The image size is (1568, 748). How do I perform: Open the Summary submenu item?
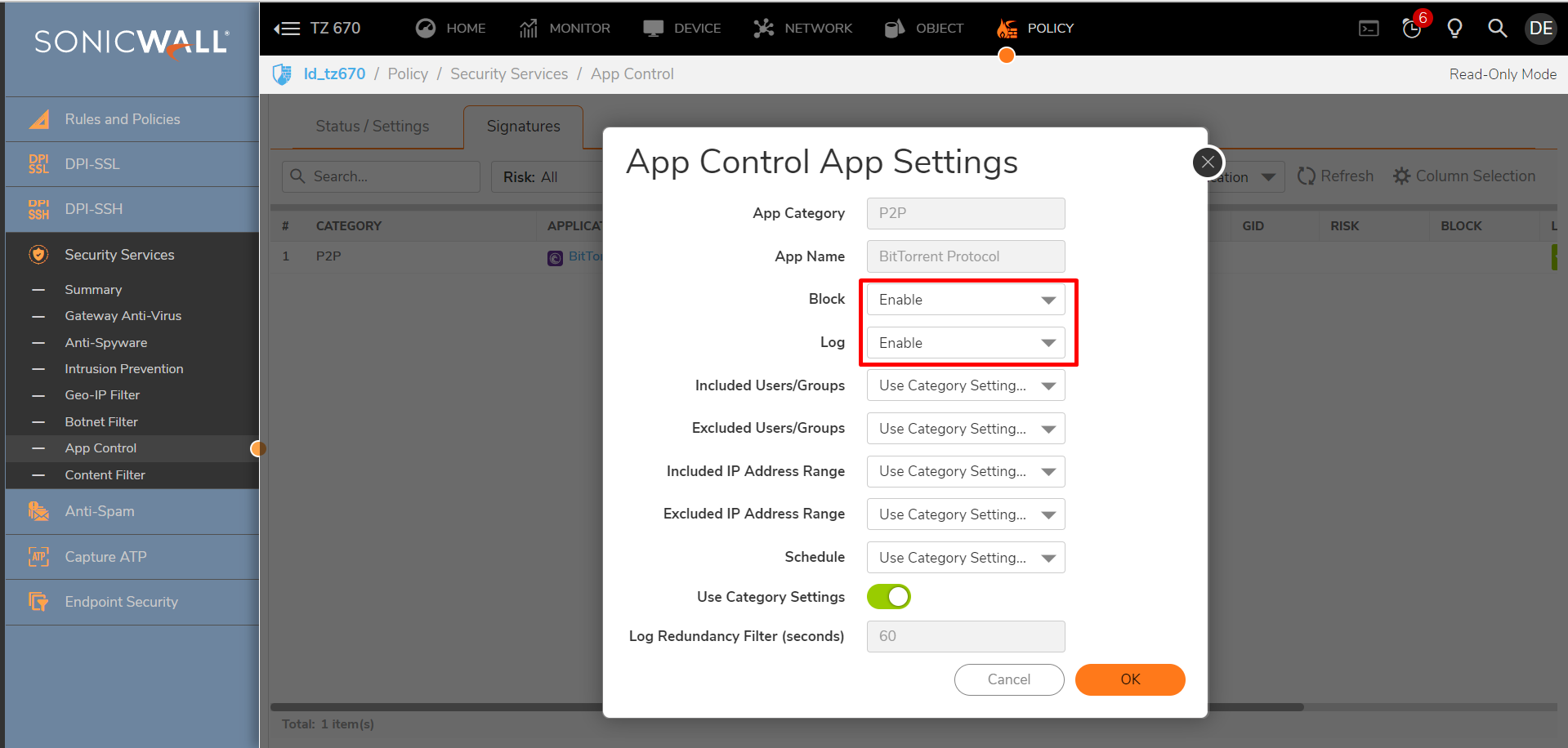(x=93, y=290)
